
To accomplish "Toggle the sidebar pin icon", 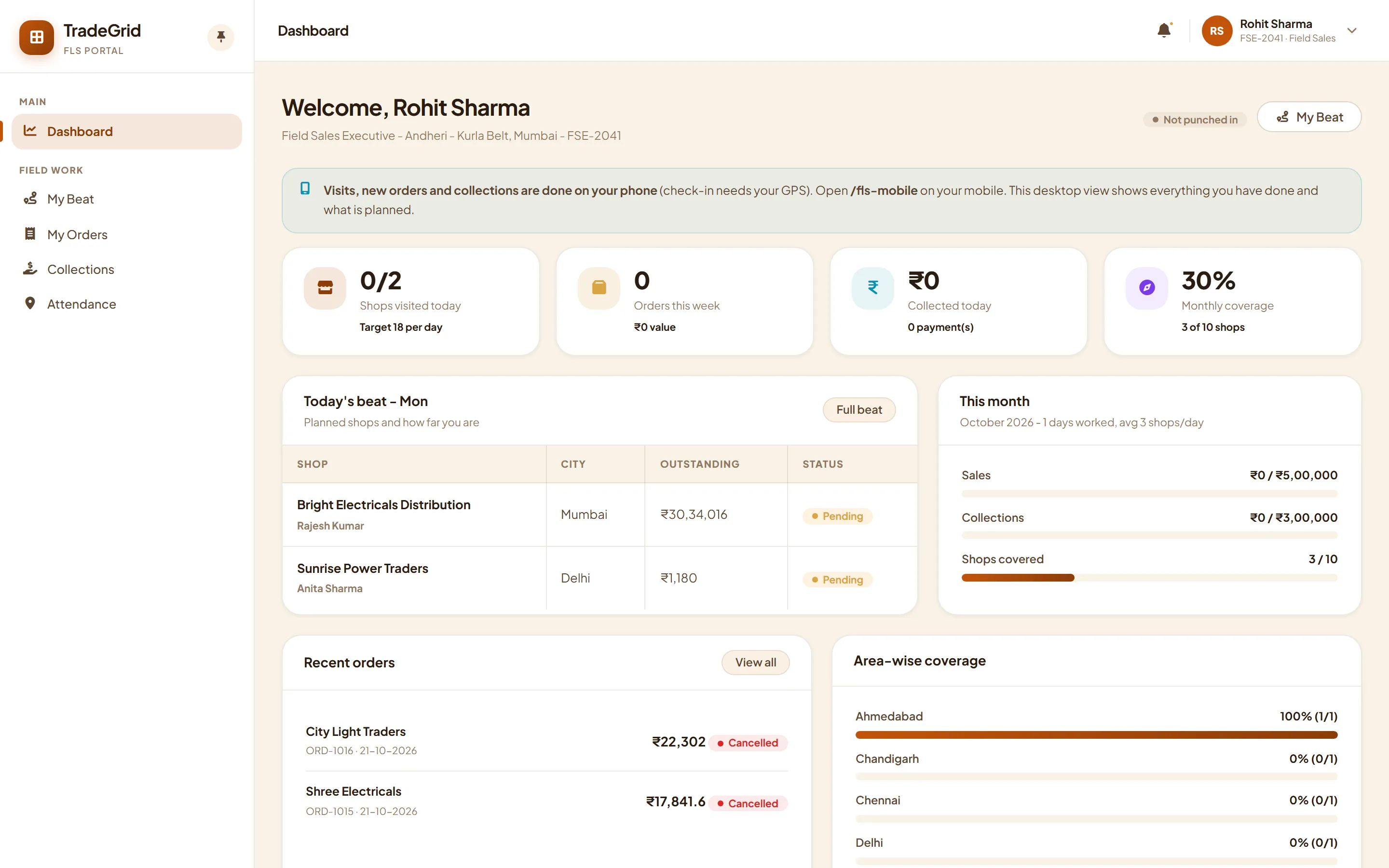I will (221, 37).
